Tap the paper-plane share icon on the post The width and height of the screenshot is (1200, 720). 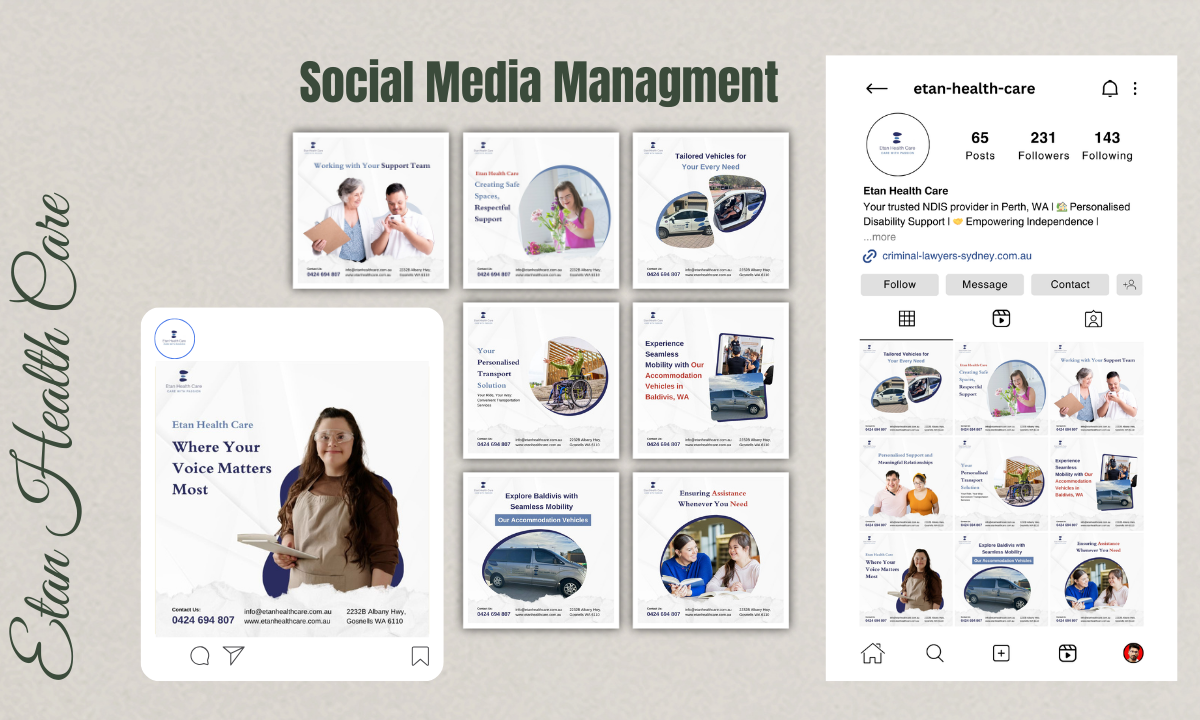[x=233, y=655]
